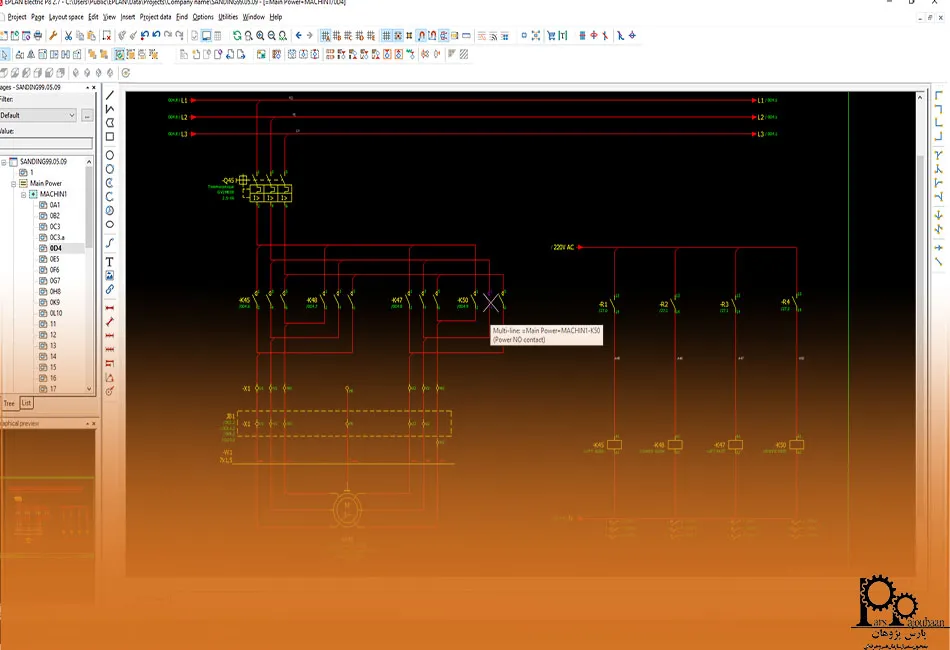Click the filter browse button with ellipsis
This screenshot has width=950, height=650.
click(x=87, y=115)
